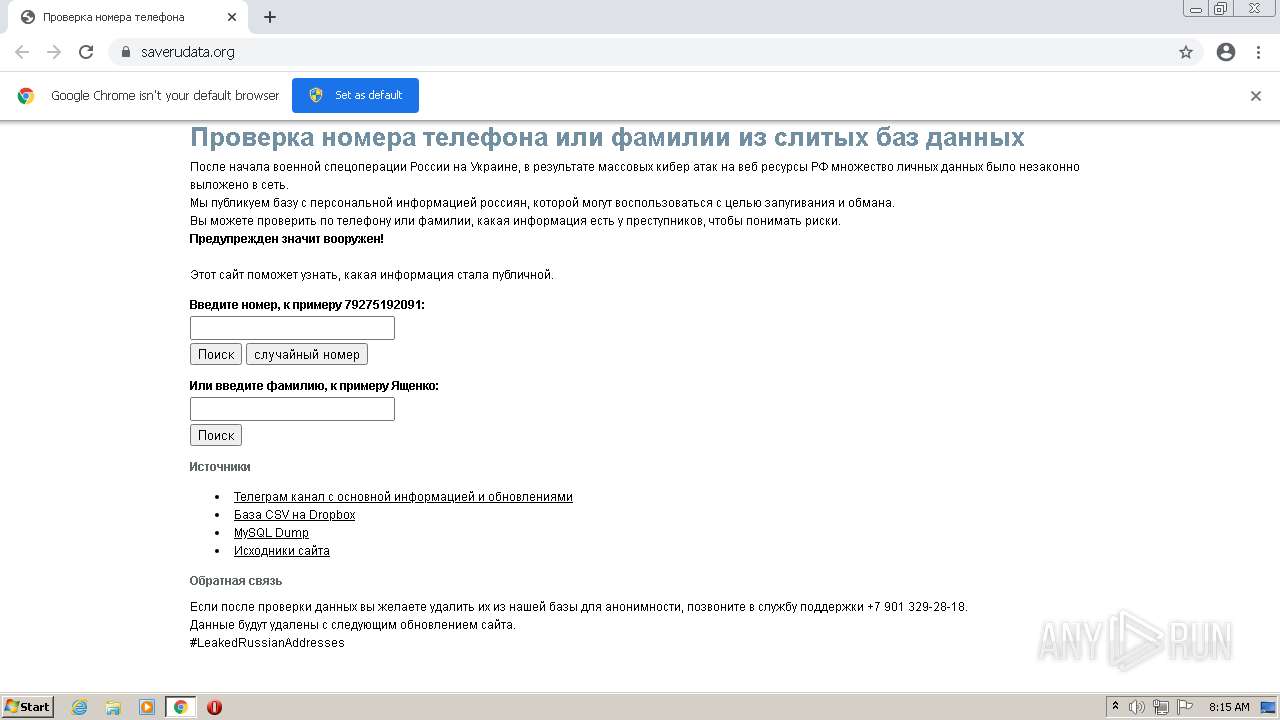Click the volume speaker tray icon

tap(1137, 707)
